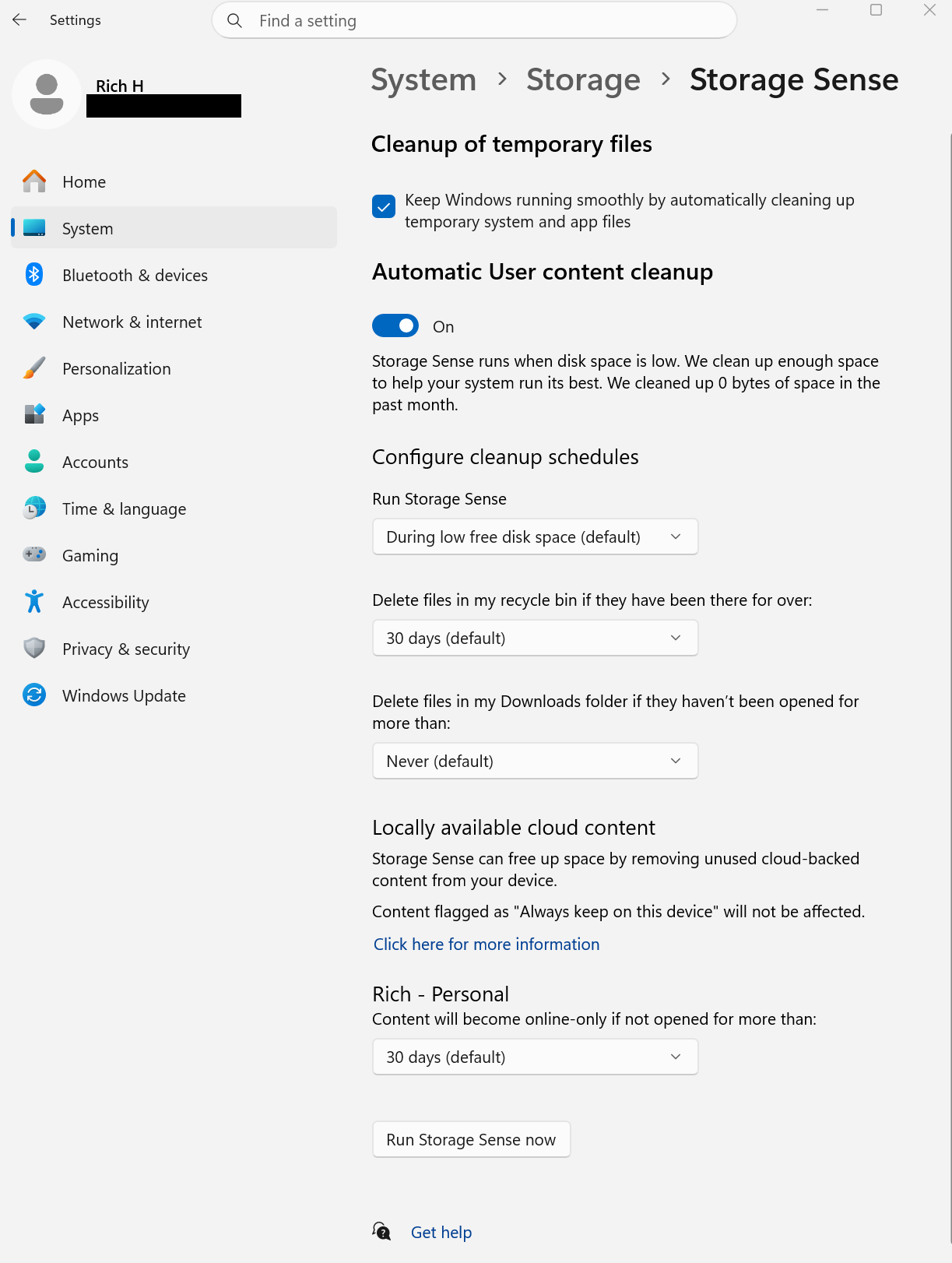The image size is (952, 1263).
Task: Select System in the sidebar
Action: coord(174,228)
